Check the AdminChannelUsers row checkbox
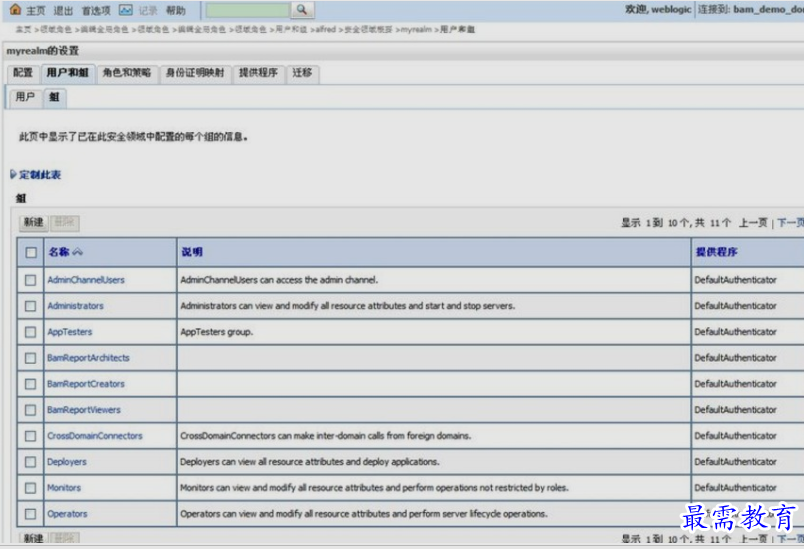The width and height of the screenshot is (804, 549). [x=31, y=280]
